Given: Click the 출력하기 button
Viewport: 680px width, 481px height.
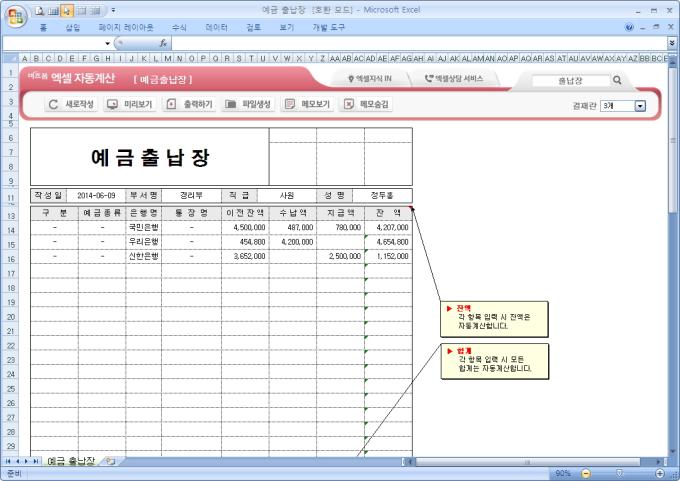Looking at the screenshot, I should pos(190,104).
